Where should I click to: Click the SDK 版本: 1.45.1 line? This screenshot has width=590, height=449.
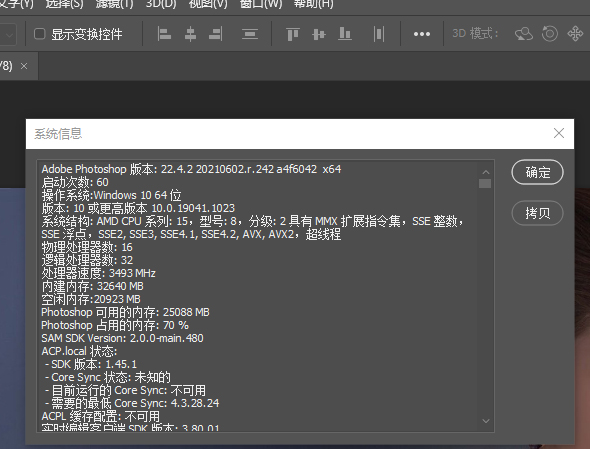point(91,364)
